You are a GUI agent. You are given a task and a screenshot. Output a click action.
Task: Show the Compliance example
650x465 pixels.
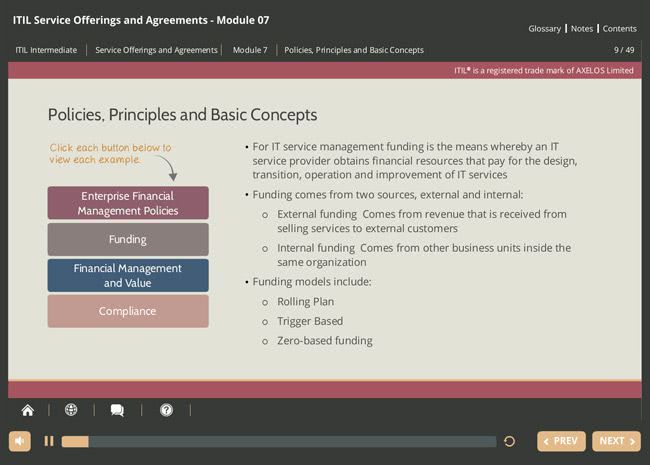click(128, 311)
